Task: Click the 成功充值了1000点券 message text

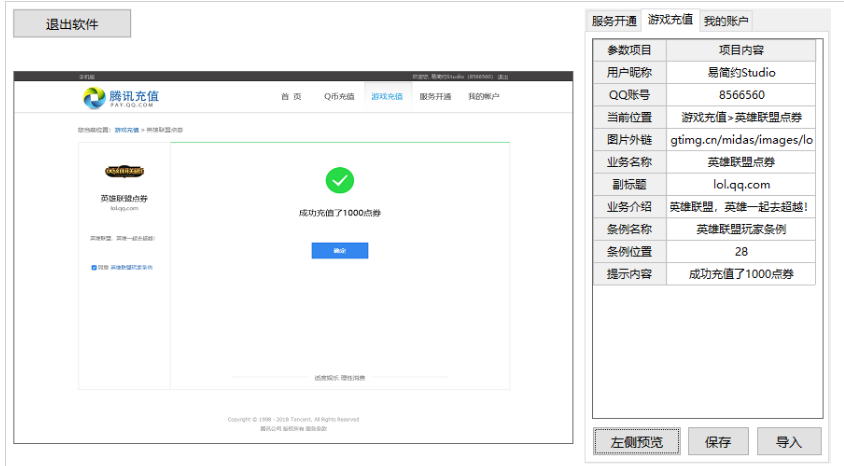Action: [340, 213]
